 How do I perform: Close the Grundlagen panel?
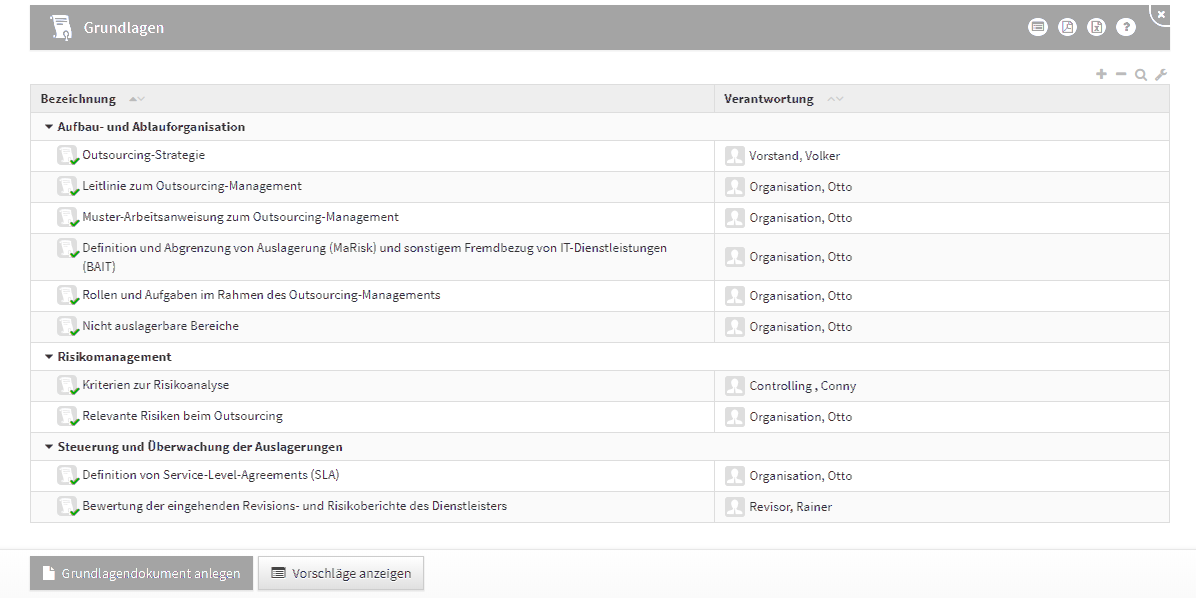pyautogui.click(x=1161, y=14)
